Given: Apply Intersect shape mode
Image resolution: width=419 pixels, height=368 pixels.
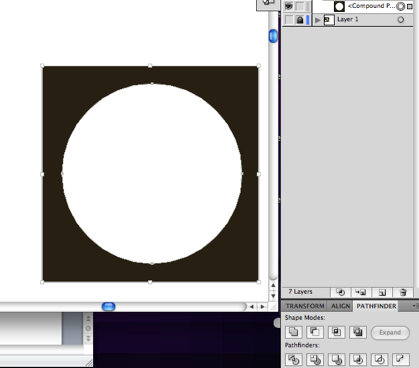Looking at the screenshot, I should pyautogui.click(x=336, y=332).
